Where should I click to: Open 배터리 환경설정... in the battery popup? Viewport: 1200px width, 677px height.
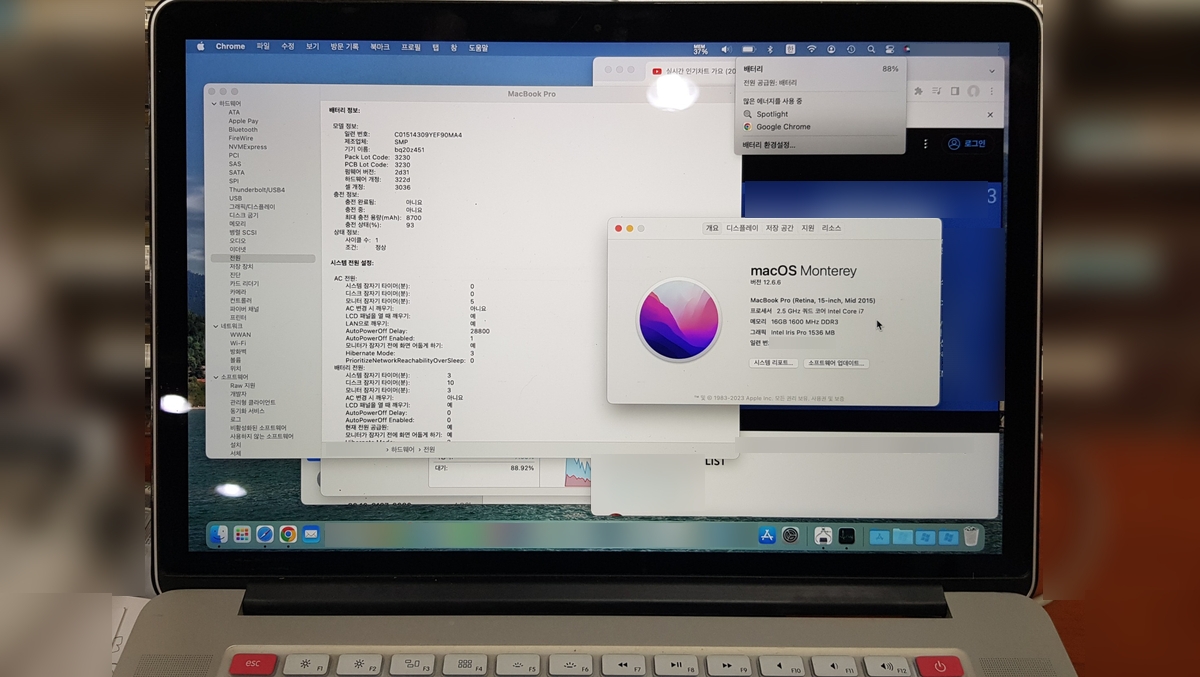[x=770, y=145]
